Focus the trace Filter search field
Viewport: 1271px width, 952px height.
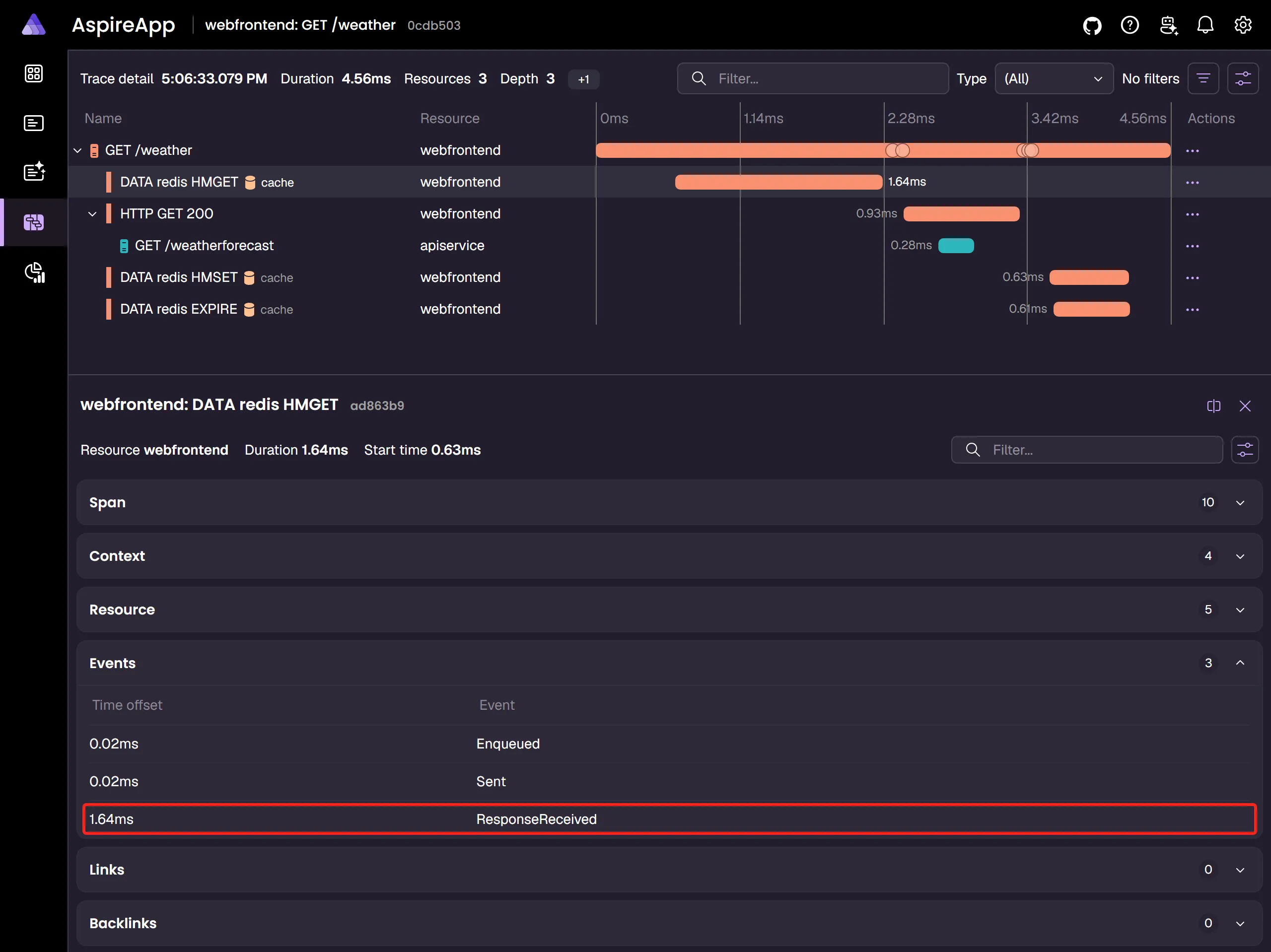[812, 79]
